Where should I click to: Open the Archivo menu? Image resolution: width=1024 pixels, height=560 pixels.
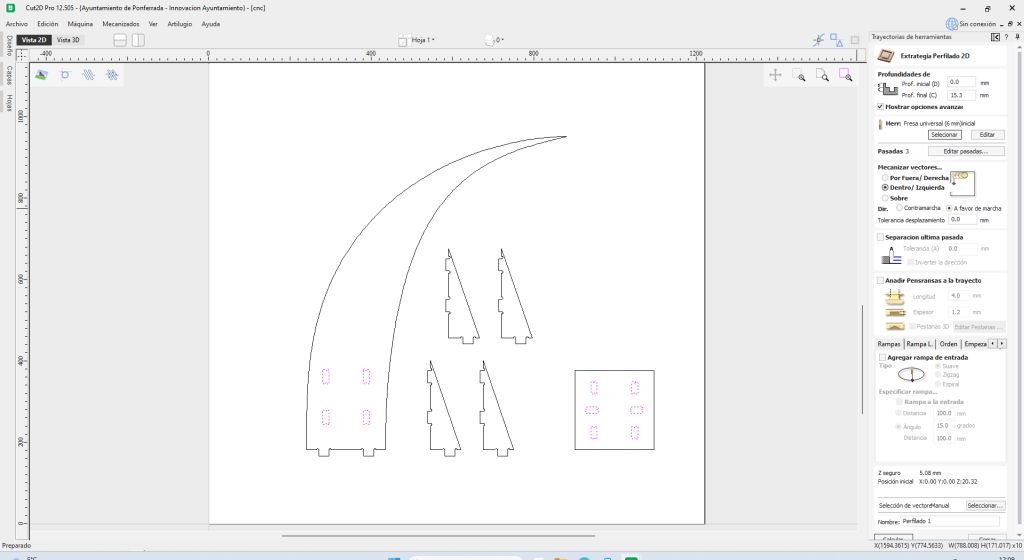click(17, 24)
